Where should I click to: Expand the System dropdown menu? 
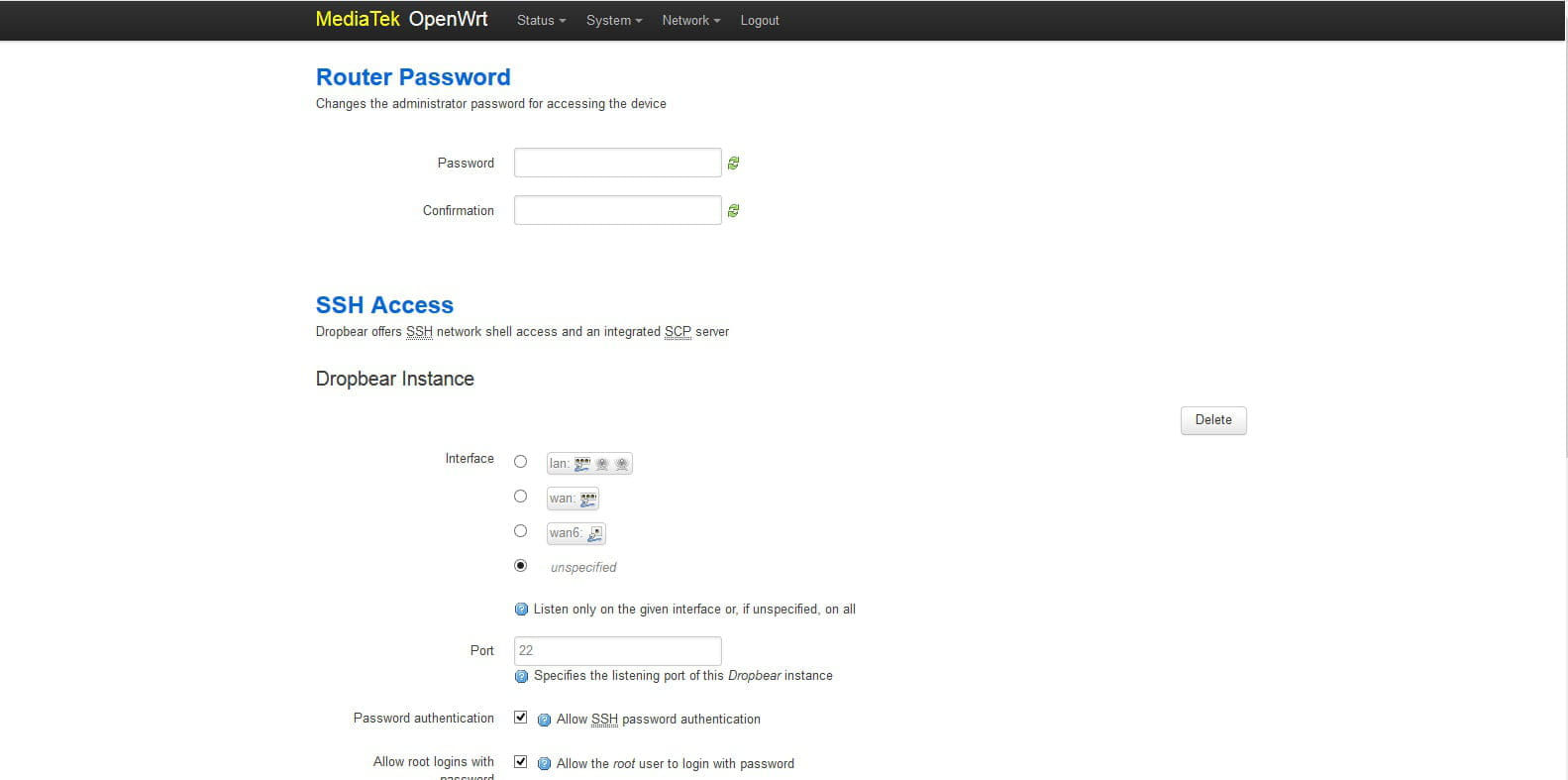point(614,20)
